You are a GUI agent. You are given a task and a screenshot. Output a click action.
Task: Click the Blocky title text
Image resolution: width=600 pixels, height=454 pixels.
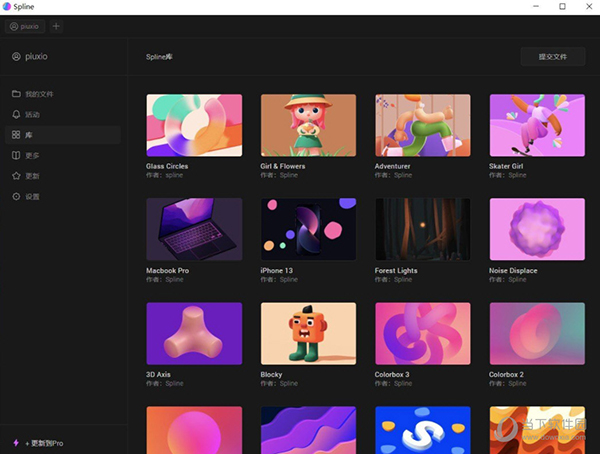(271, 374)
